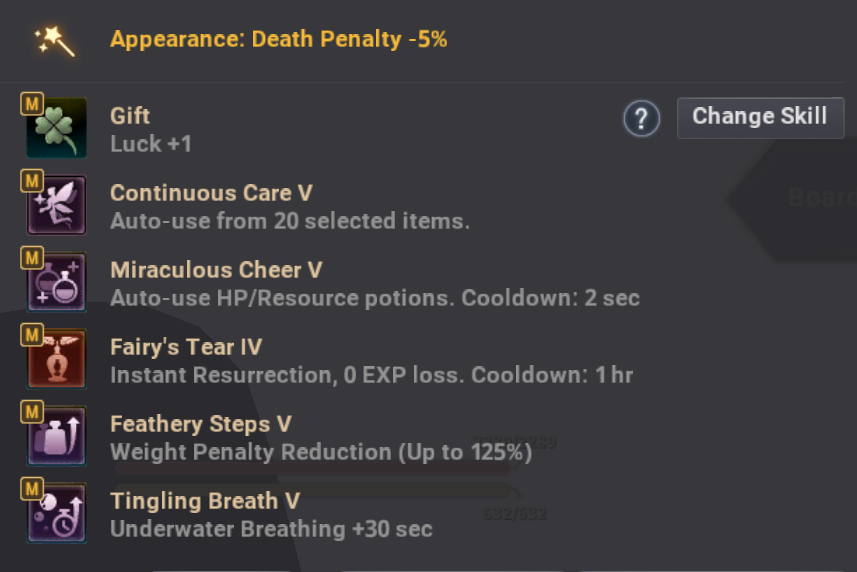857x572 pixels.
Task: Click the M badge on Gift skill
Action: [32, 104]
